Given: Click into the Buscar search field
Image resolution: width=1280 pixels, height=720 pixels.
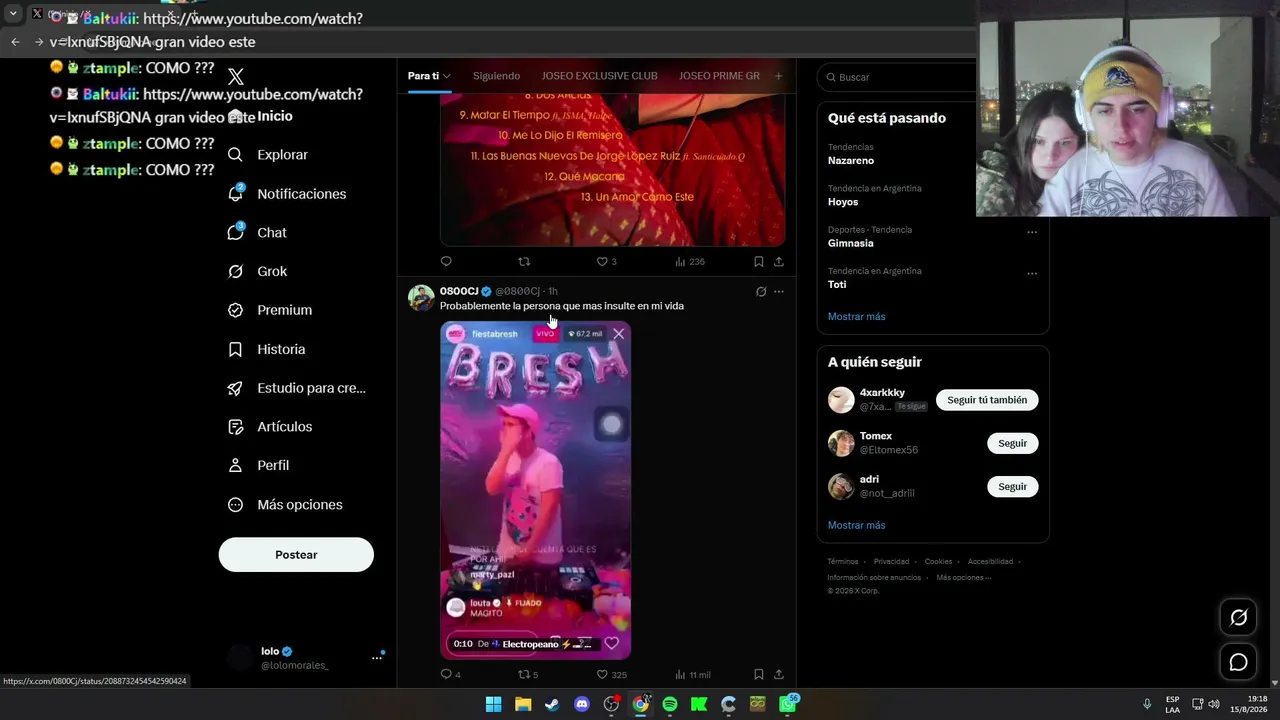Looking at the screenshot, I should [x=896, y=77].
